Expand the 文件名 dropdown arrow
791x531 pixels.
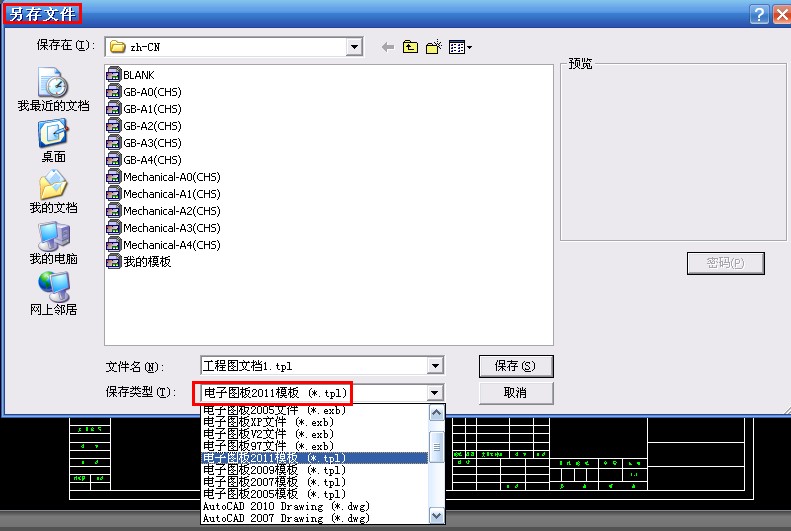434,366
